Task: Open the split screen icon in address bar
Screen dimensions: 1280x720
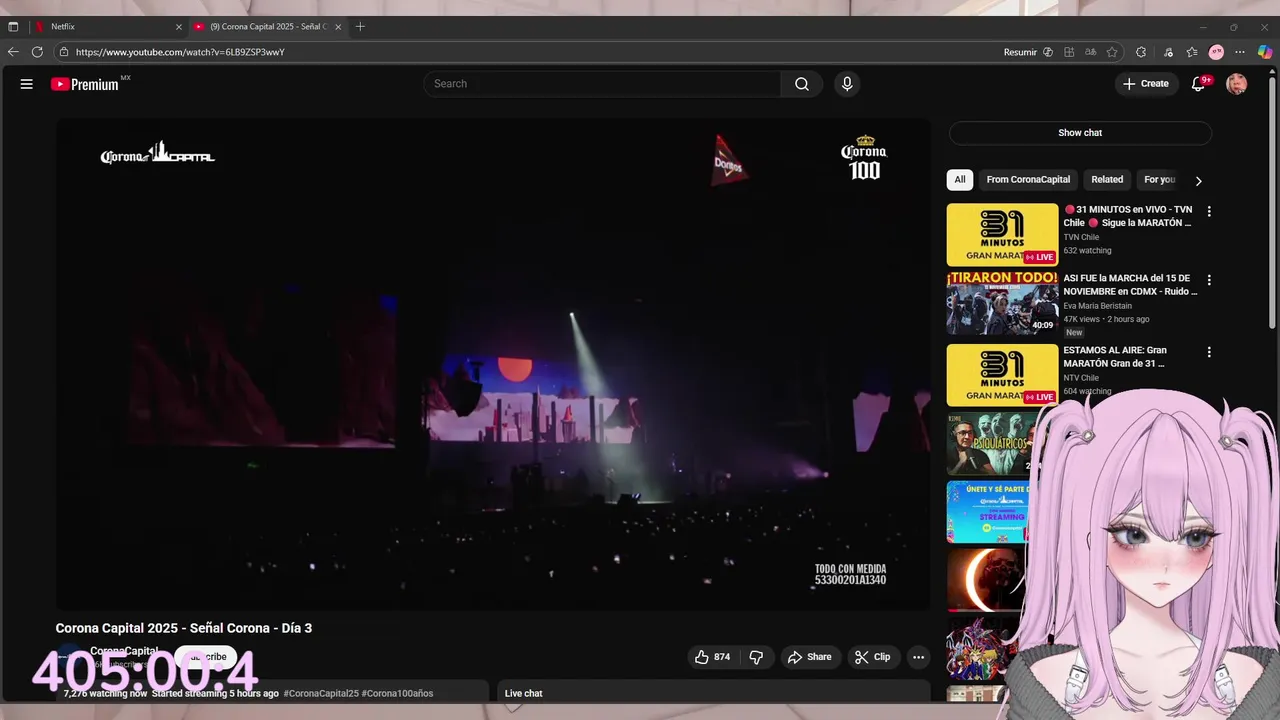Action: pyautogui.click(x=1069, y=52)
